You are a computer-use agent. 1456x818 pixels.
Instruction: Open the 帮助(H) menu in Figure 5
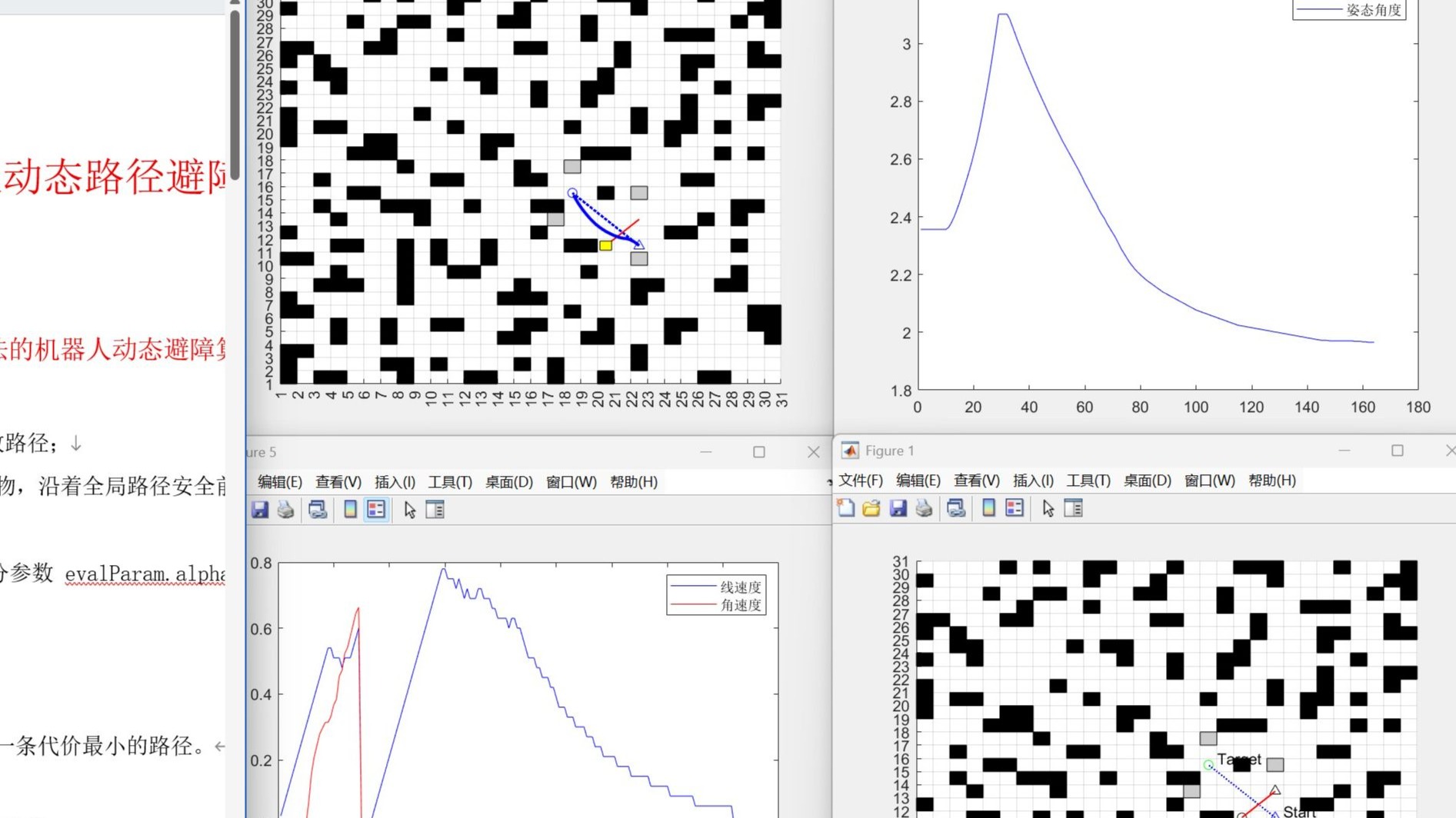pos(634,482)
